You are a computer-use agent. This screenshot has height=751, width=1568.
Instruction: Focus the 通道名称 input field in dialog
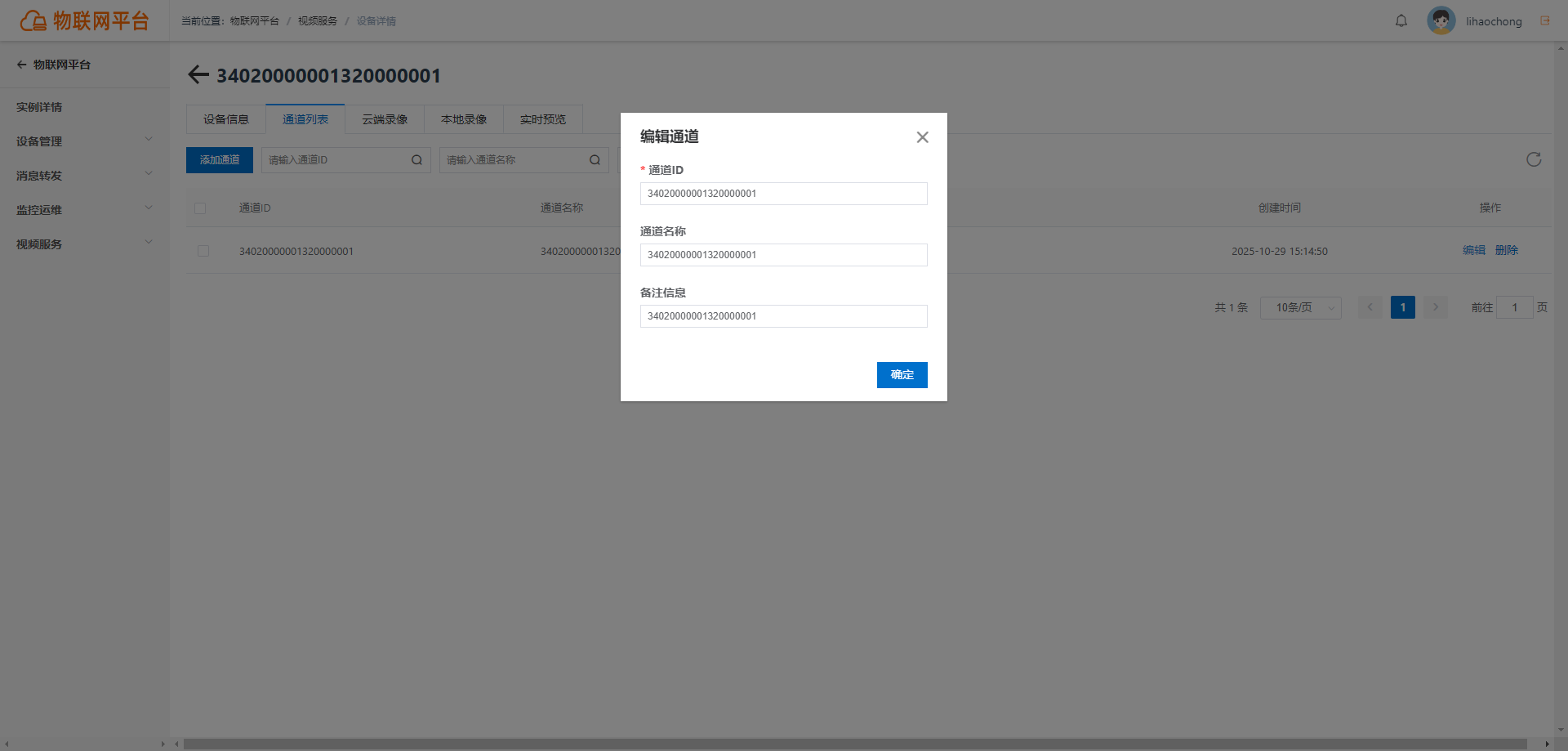click(x=783, y=255)
